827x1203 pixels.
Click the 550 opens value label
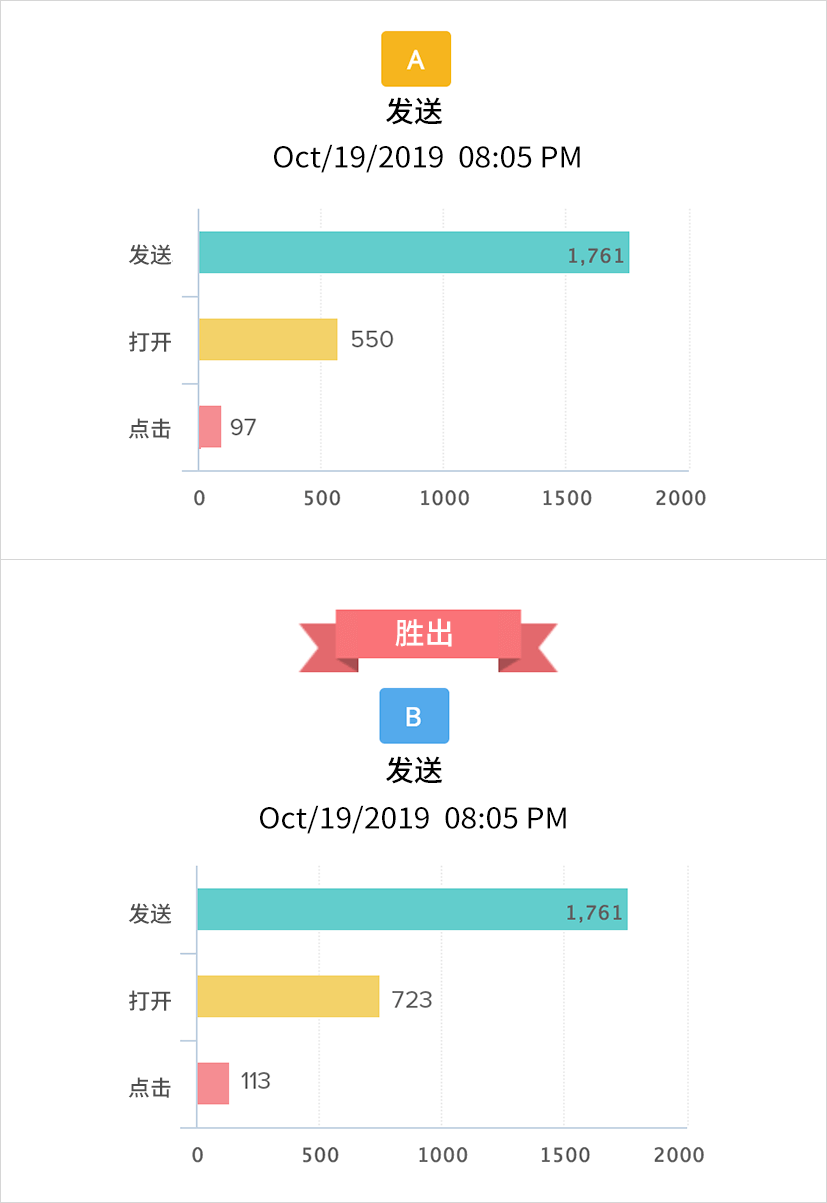pos(372,340)
